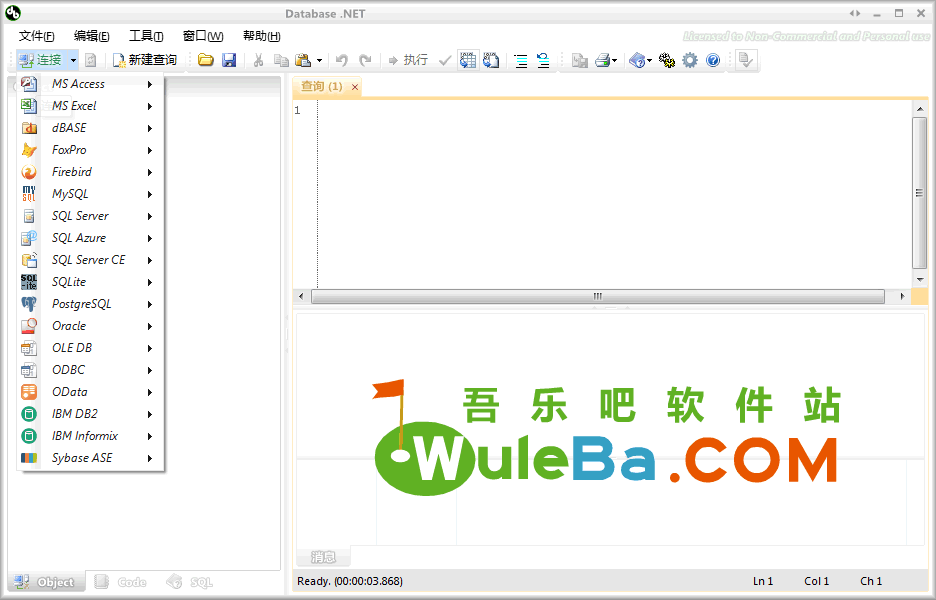This screenshot has width=936, height=600.
Task: Click the indent lines icon
Action: click(521, 60)
